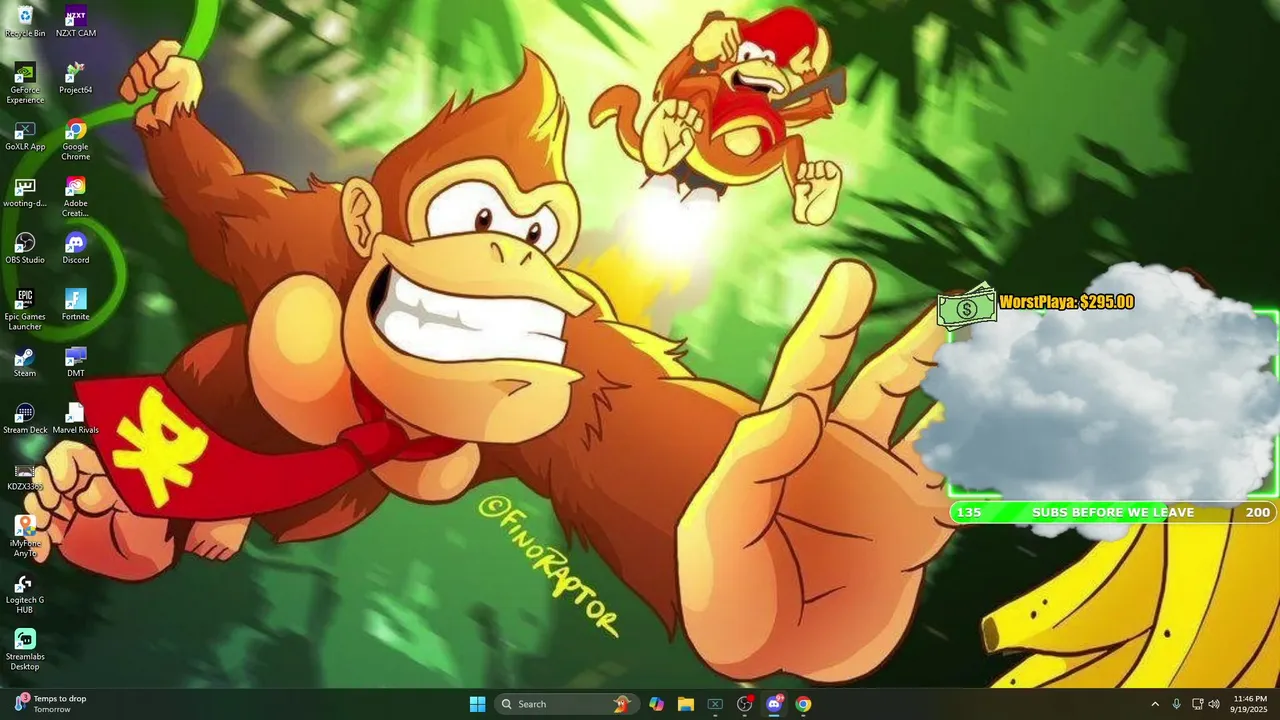The width and height of the screenshot is (1280, 720).
Task: Select the Steam desktop shortcut
Action: (25, 363)
